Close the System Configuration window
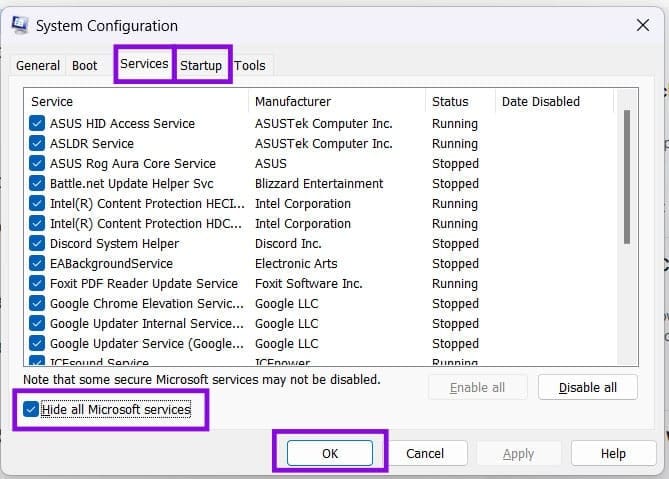Image resolution: width=669 pixels, height=479 pixels. pyautogui.click(x=643, y=25)
